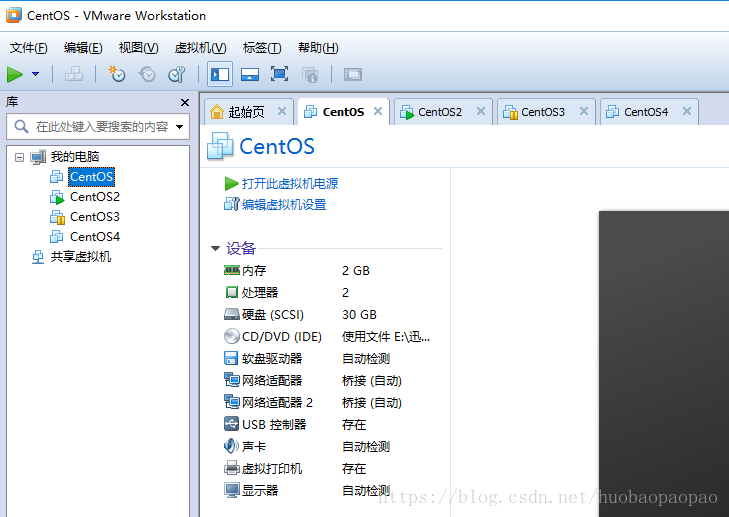Open the 文件(F) menu
This screenshot has height=517, width=729.
coord(29,47)
